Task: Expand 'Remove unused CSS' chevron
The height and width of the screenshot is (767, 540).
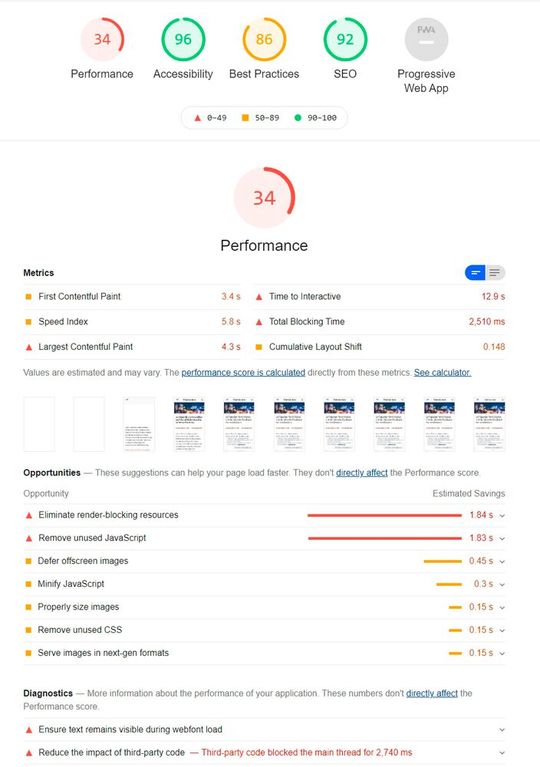Action: pyautogui.click(x=502, y=631)
